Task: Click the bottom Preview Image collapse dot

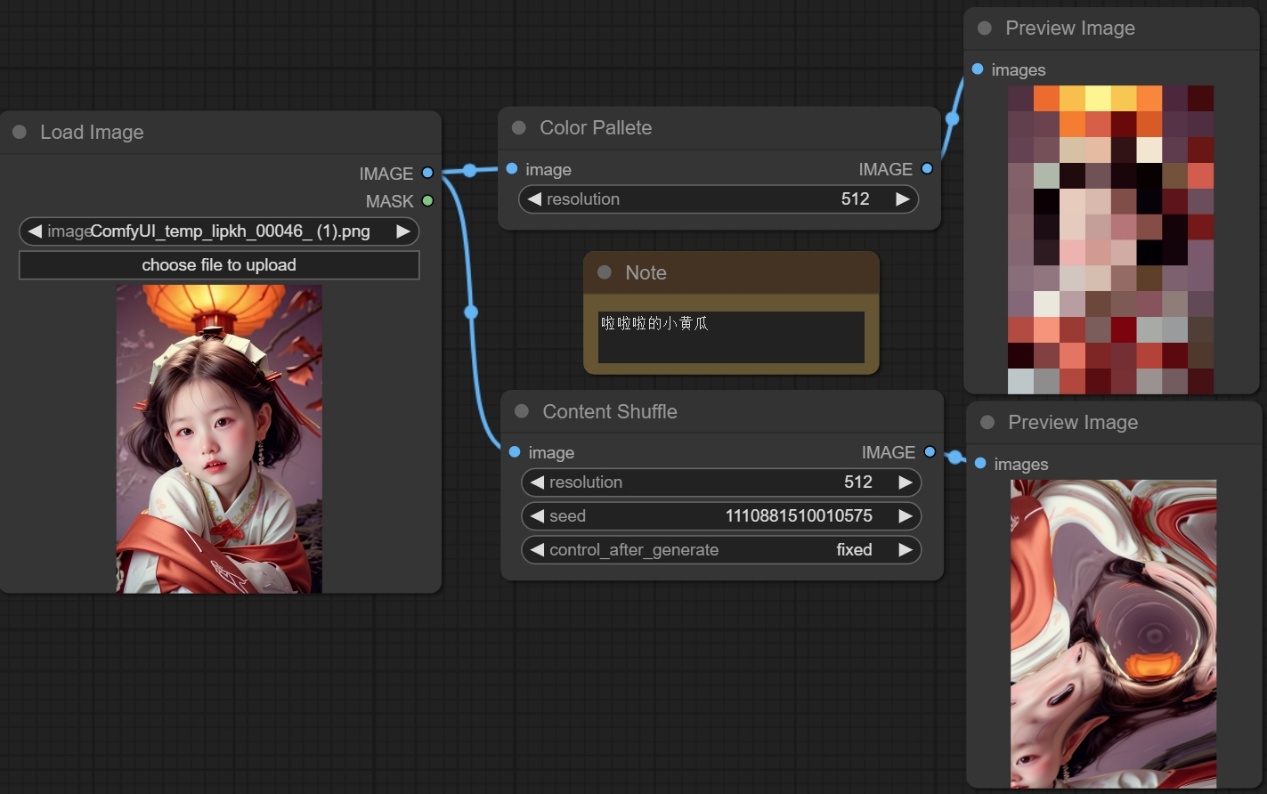Action: tap(987, 422)
